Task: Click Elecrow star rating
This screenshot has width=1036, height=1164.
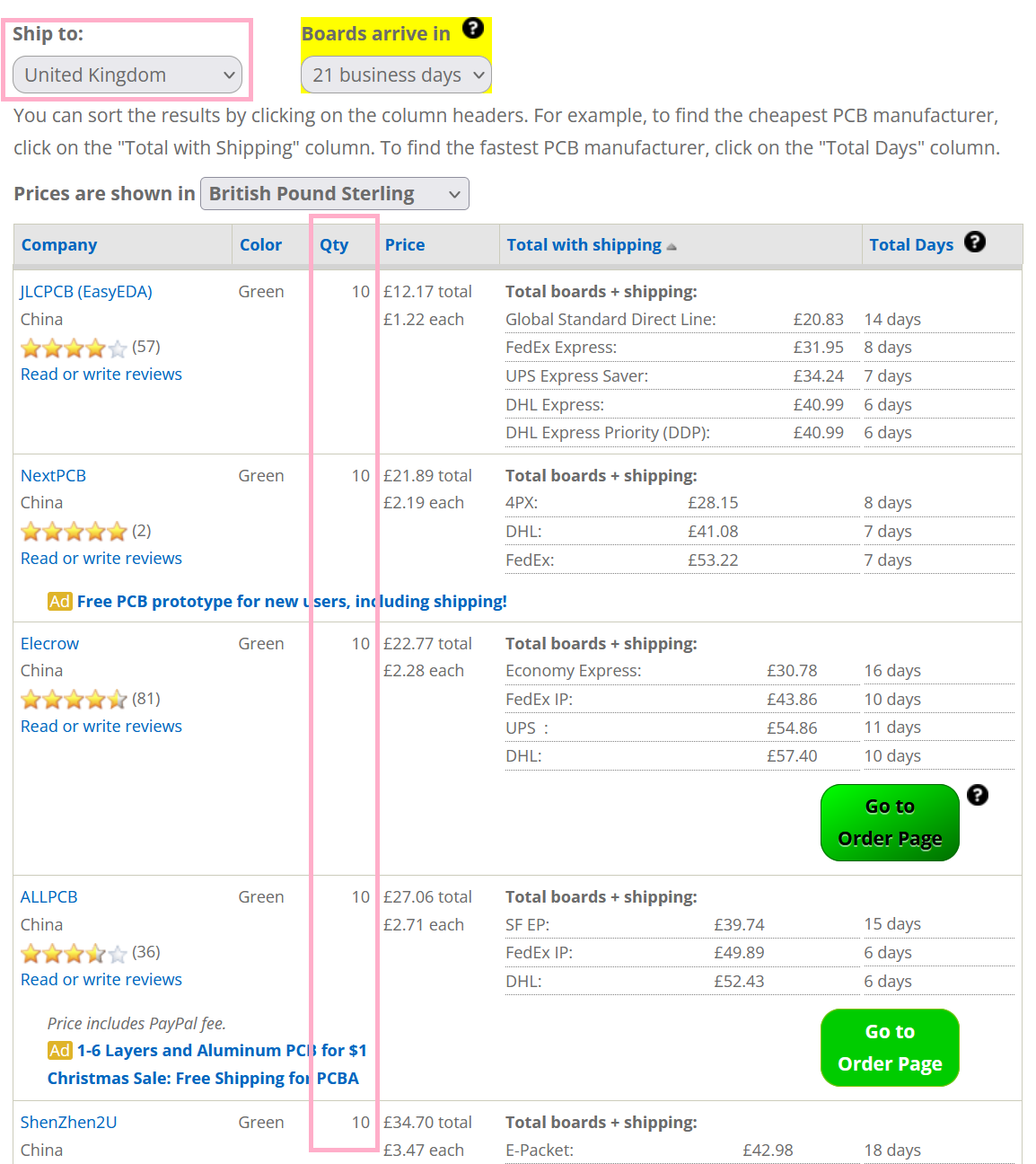Action: tap(74, 700)
